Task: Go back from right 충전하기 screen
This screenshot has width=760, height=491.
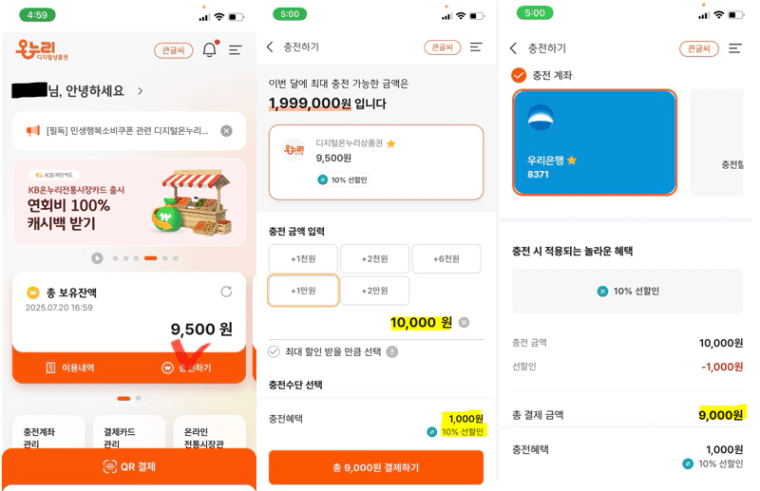Action: pyautogui.click(x=513, y=48)
